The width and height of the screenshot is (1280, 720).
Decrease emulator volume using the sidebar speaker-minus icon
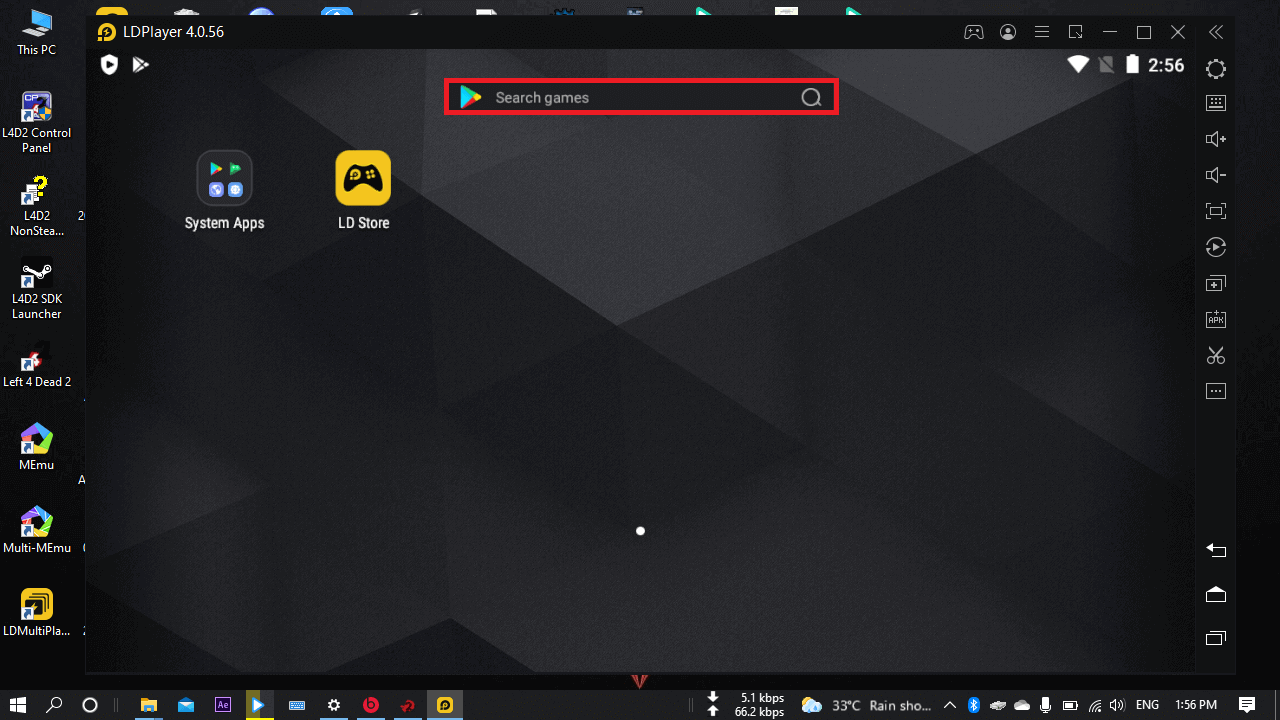tap(1216, 175)
